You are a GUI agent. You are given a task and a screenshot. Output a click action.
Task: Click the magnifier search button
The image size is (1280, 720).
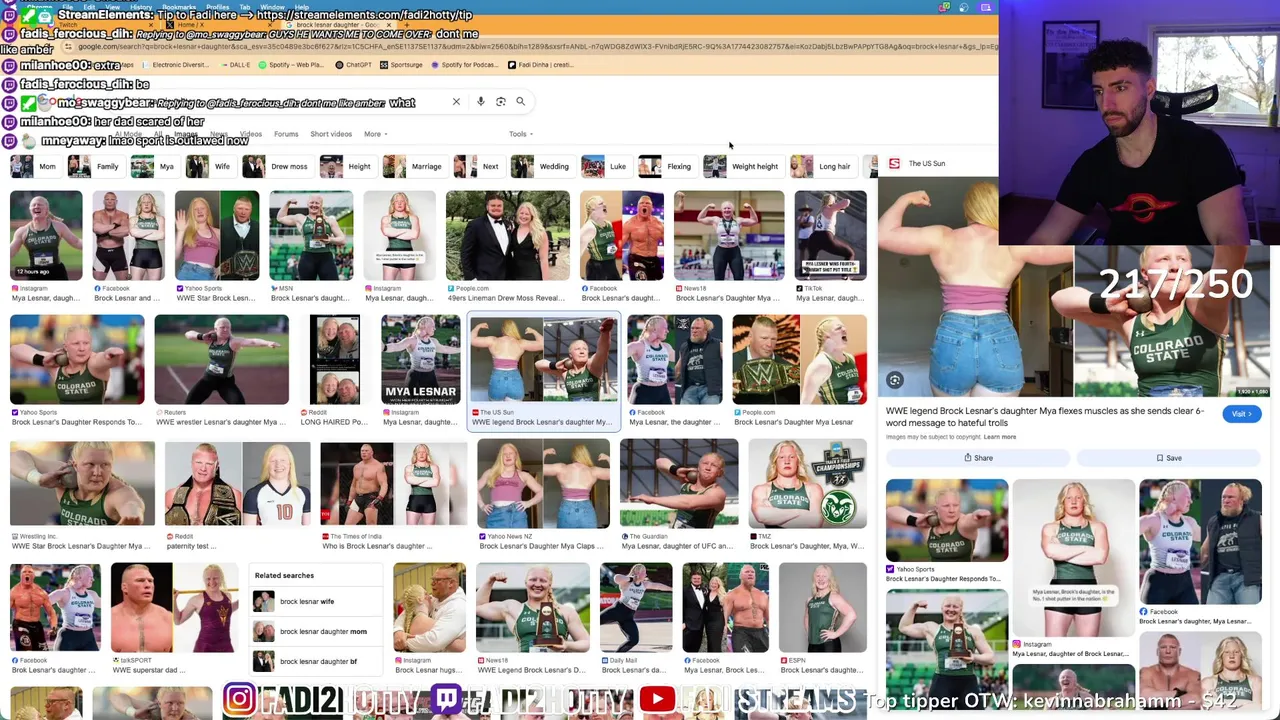click(520, 102)
